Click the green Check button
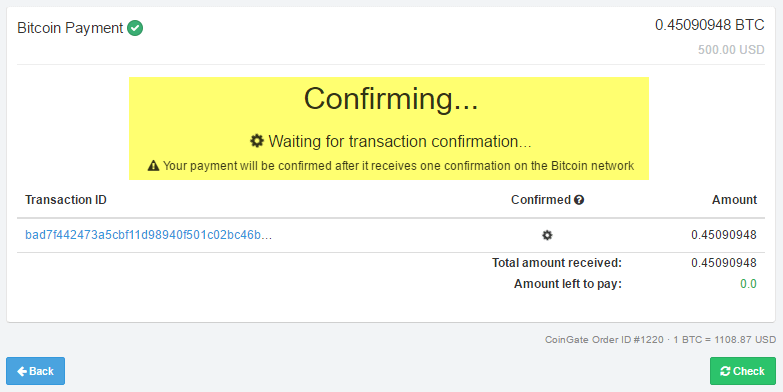Screen dimensions: 783x392 pos(743,371)
